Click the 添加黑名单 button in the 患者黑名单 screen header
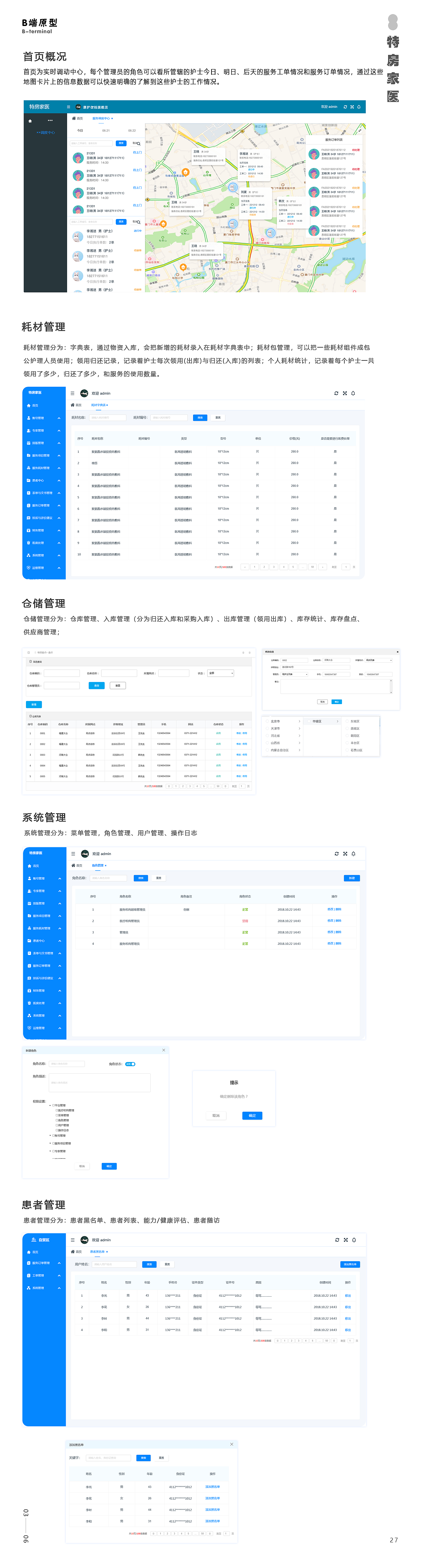The image size is (421, 1568). click(350, 1265)
